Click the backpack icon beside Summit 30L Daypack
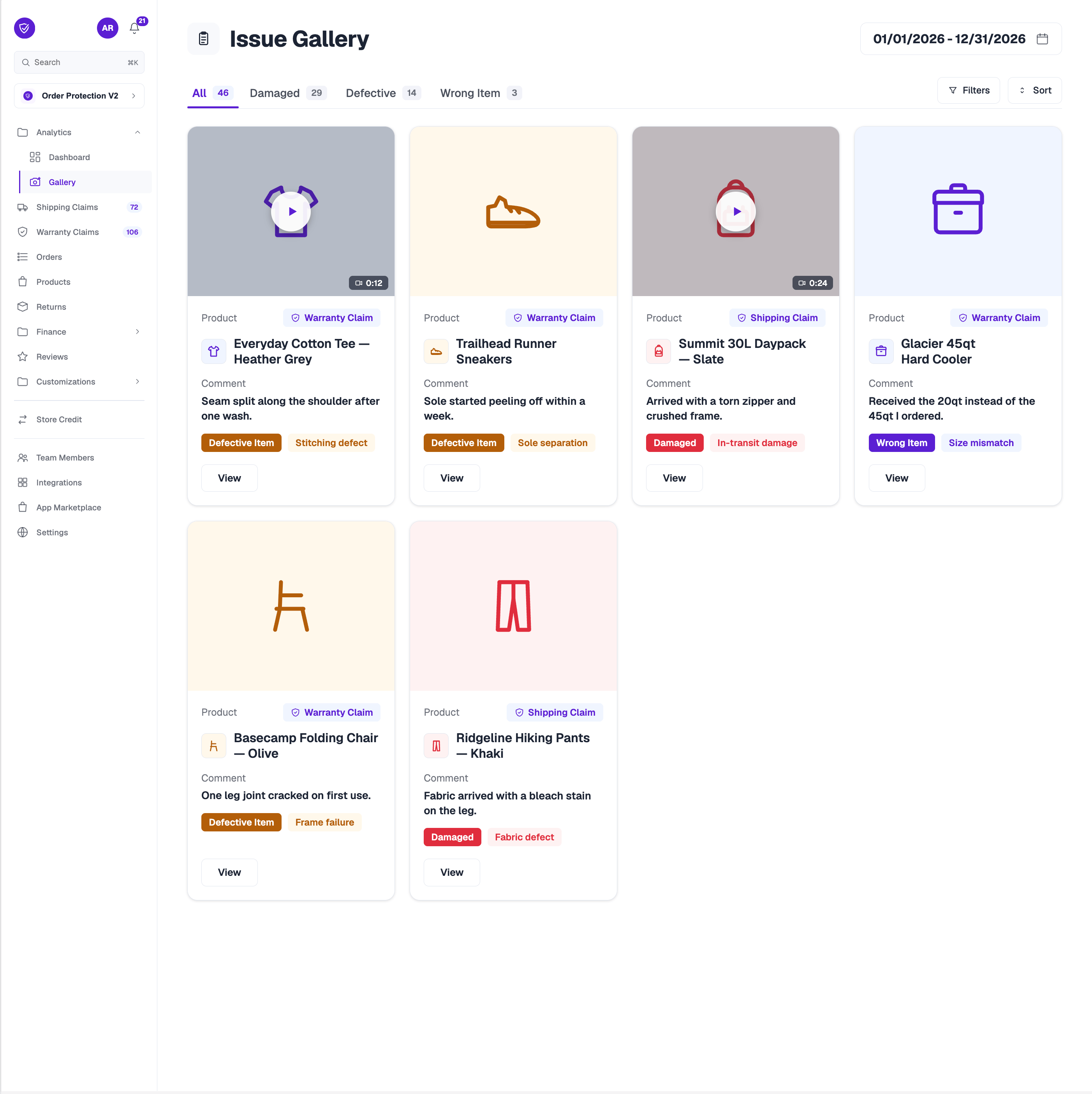Viewport: 1092px width, 1094px height. [659, 351]
